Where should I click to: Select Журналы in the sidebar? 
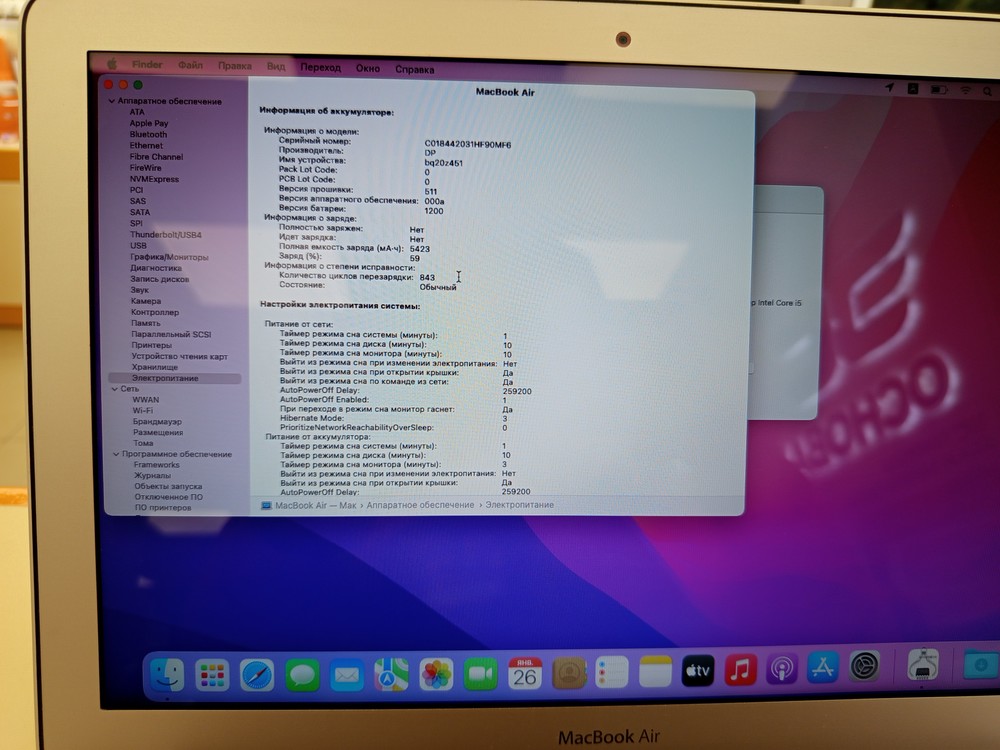click(152, 475)
